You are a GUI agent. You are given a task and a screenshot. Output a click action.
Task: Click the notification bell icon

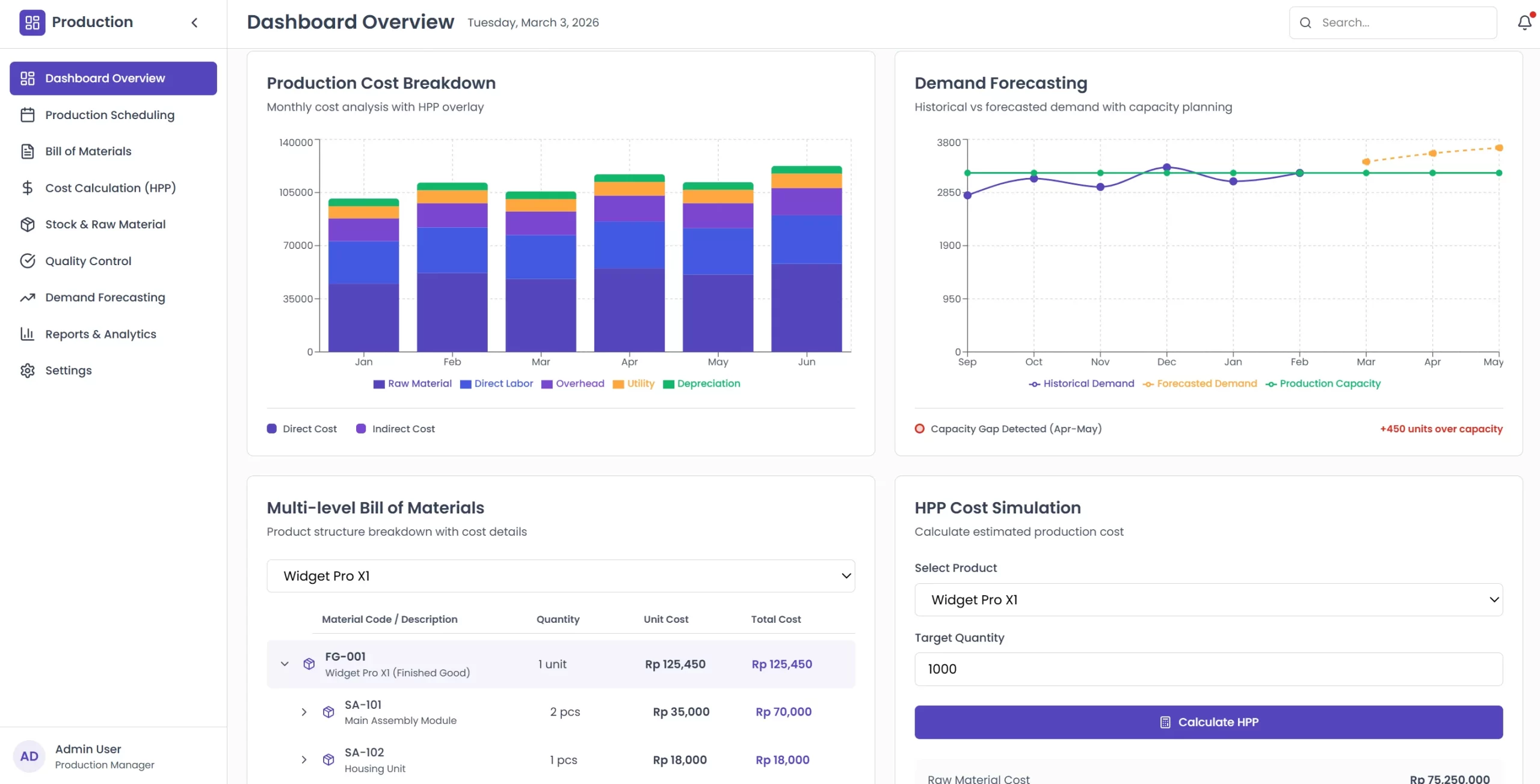1524,23
